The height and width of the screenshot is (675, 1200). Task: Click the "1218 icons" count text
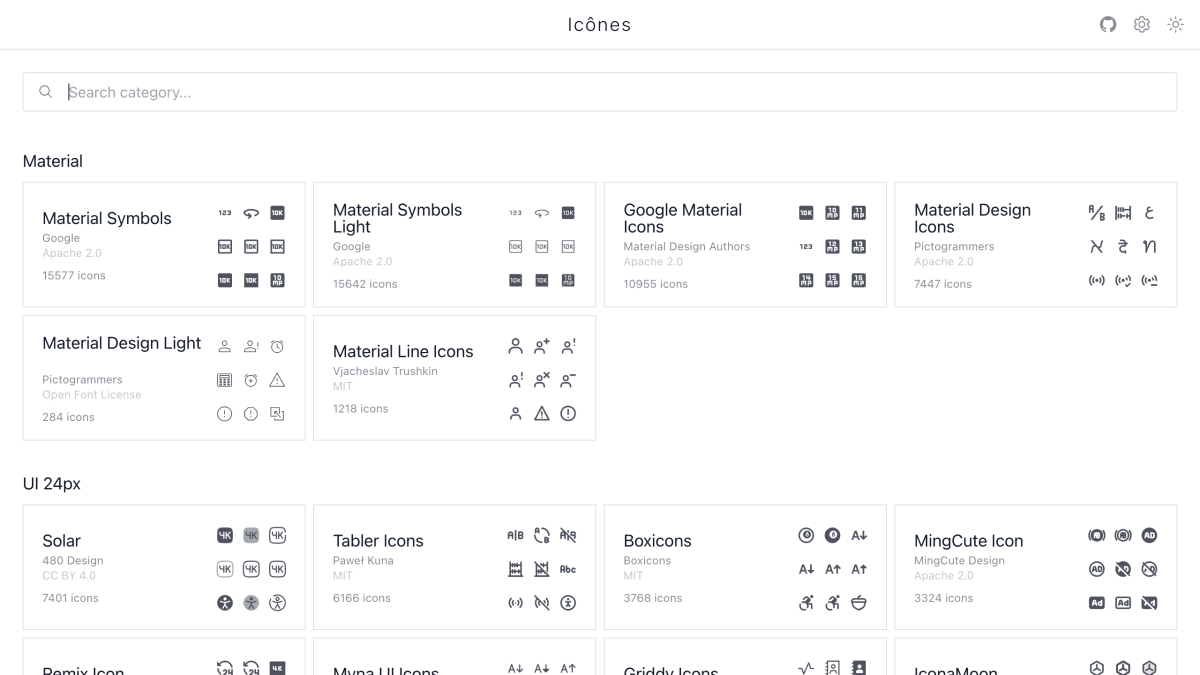[x=361, y=408]
